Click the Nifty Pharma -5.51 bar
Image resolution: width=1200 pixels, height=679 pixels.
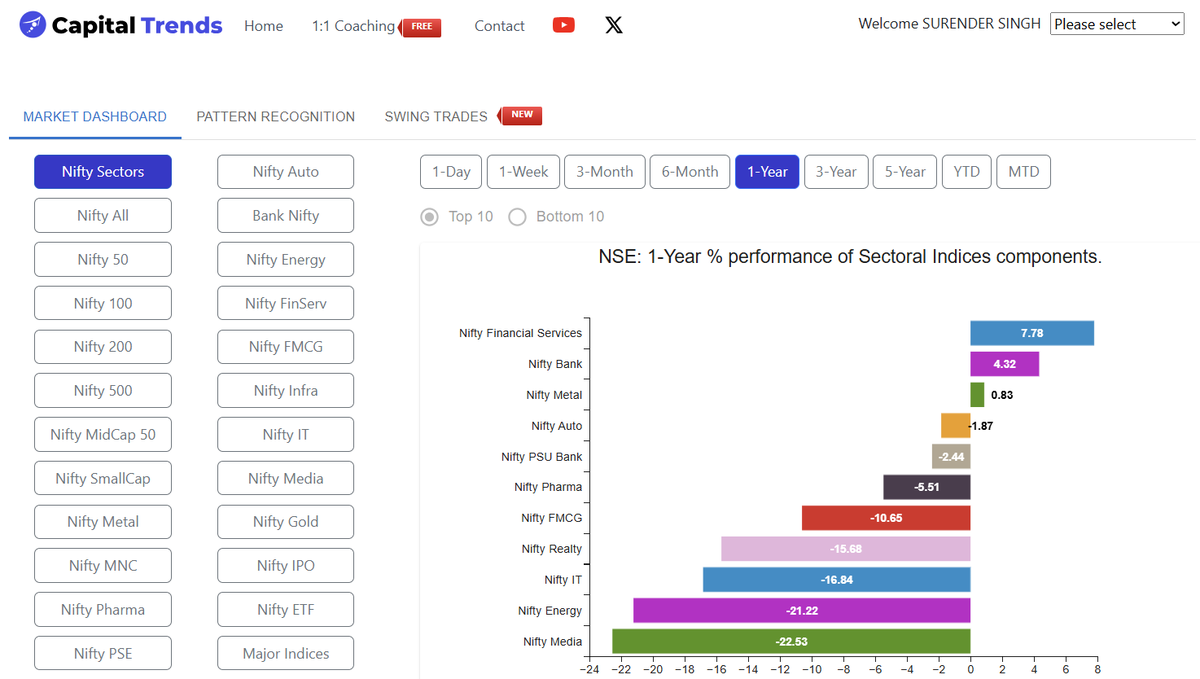point(927,487)
